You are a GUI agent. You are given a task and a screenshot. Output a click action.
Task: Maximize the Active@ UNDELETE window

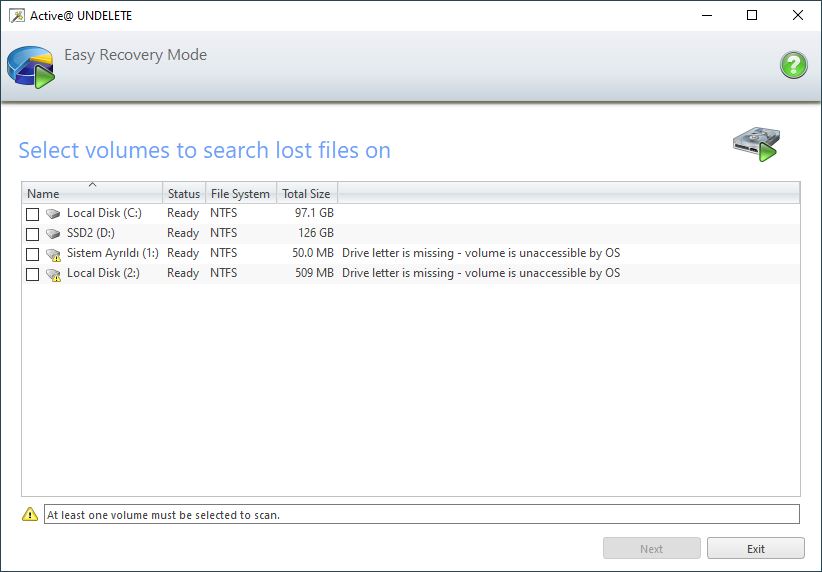[752, 15]
